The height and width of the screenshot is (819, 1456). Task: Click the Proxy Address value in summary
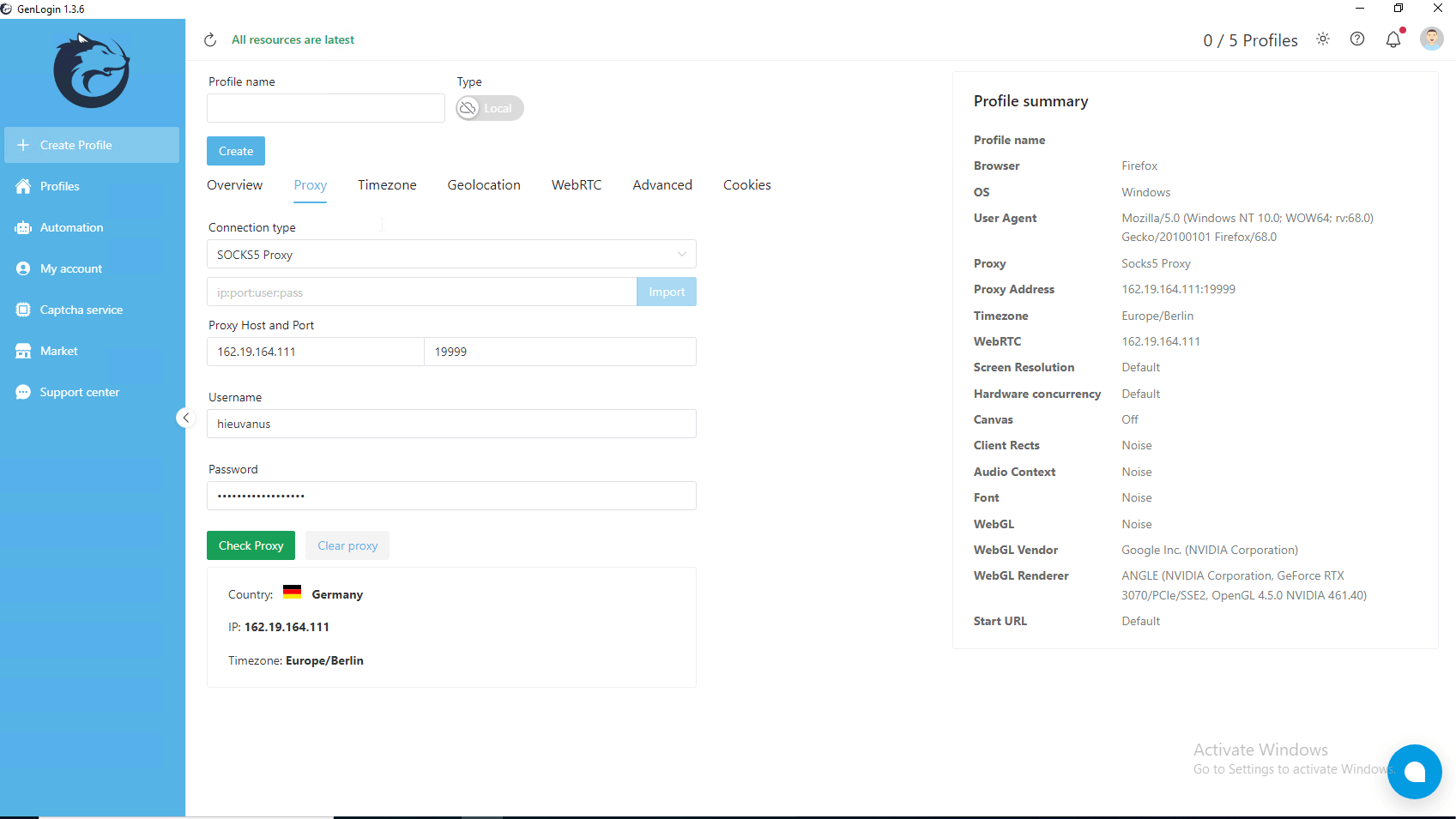click(x=1178, y=289)
